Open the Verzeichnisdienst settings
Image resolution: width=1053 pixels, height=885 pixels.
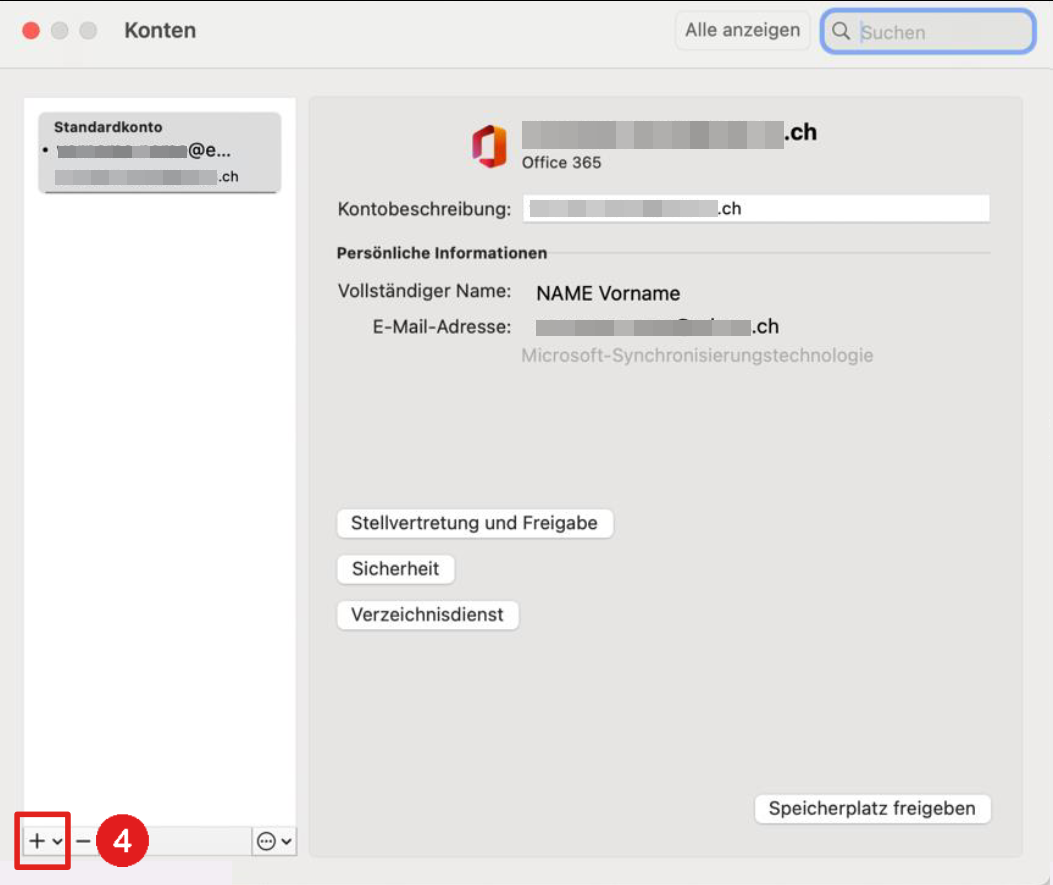(x=427, y=615)
